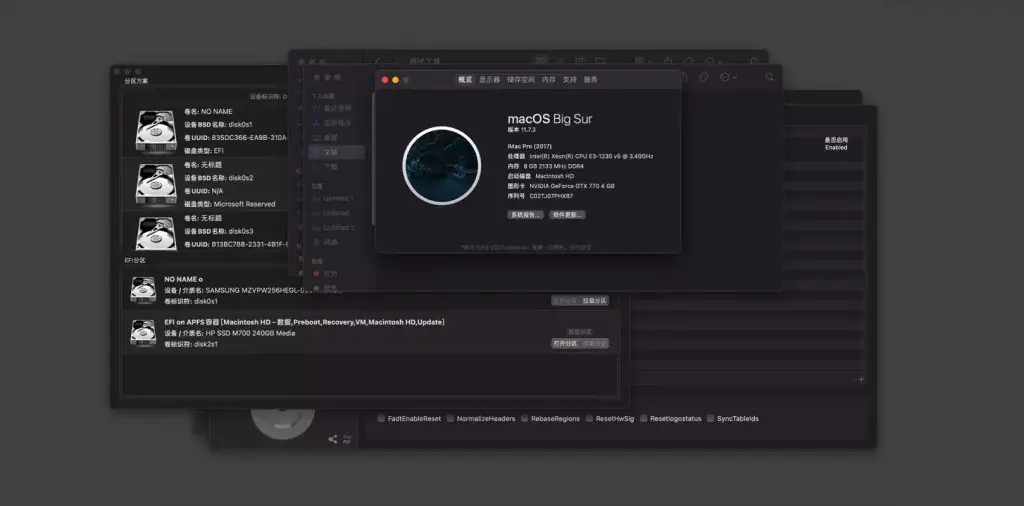The width and height of the screenshot is (1024, 506).
Task: Click the Big Sur wallpaper circle image
Action: [441, 166]
